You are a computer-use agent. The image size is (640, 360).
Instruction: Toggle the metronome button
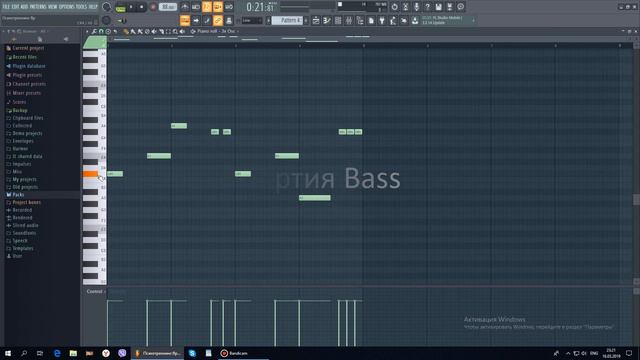click(x=185, y=7)
